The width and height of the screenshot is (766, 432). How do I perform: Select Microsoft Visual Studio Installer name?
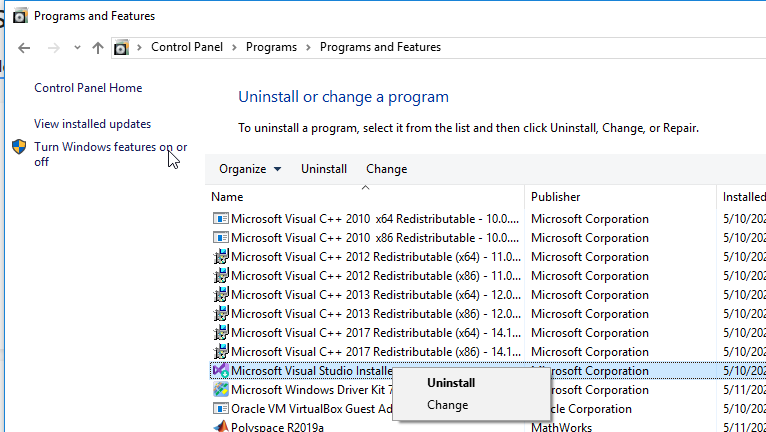click(312, 371)
